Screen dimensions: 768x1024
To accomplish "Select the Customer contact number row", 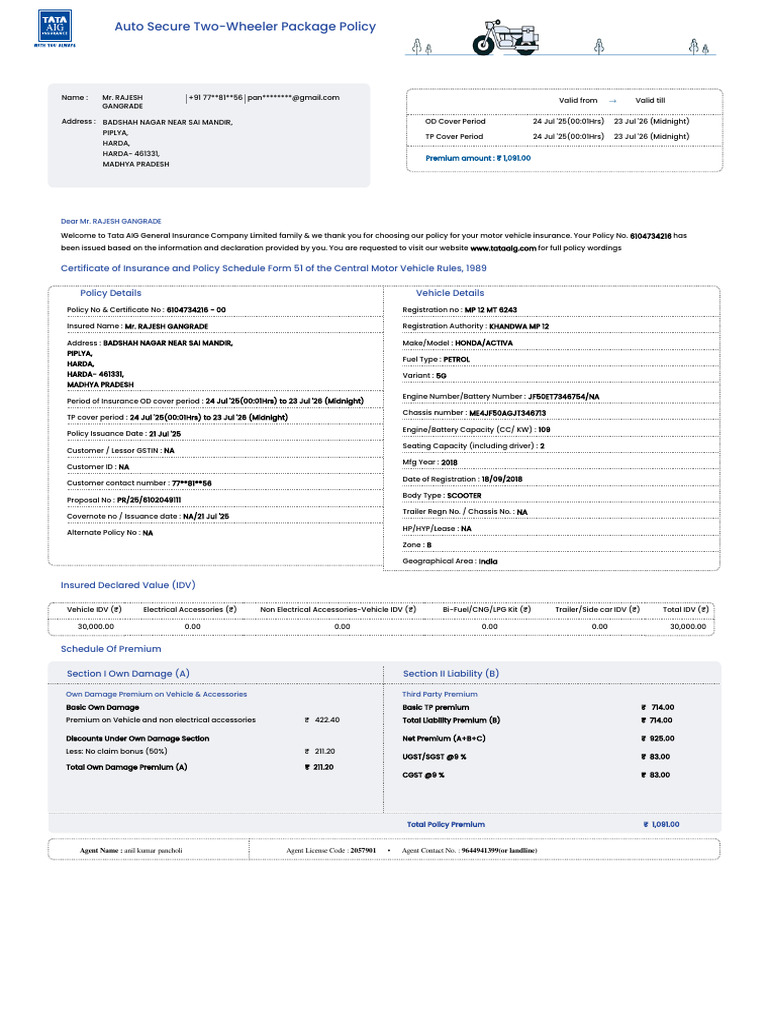I will tap(139, 483).
